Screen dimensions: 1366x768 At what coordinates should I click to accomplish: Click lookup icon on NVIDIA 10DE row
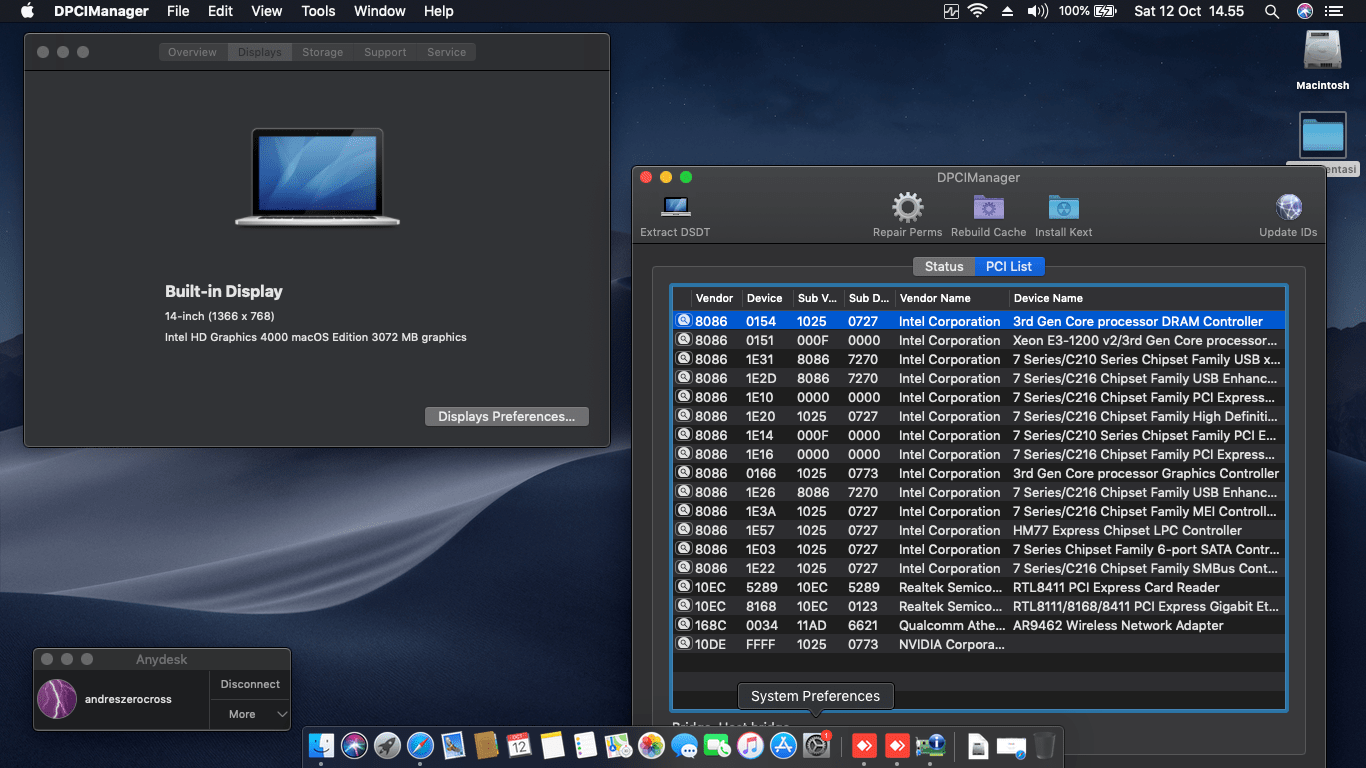coord(684,643)
